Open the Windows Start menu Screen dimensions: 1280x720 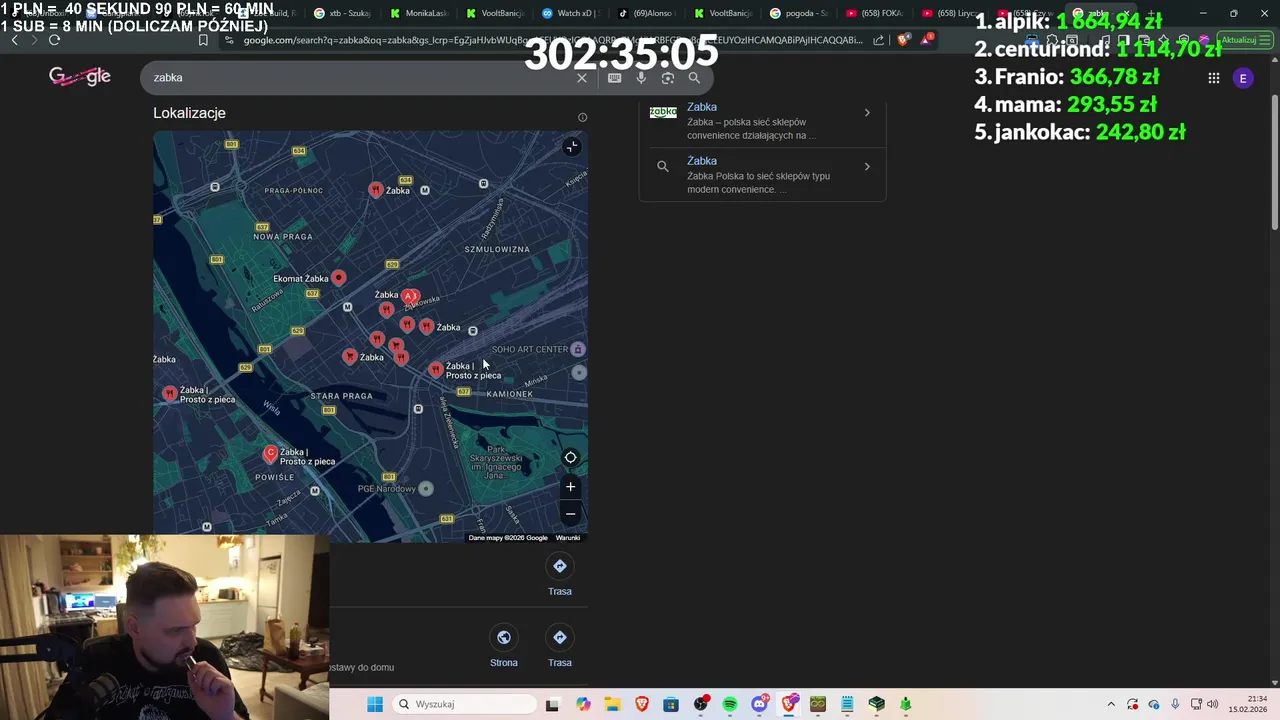point(375,704)
